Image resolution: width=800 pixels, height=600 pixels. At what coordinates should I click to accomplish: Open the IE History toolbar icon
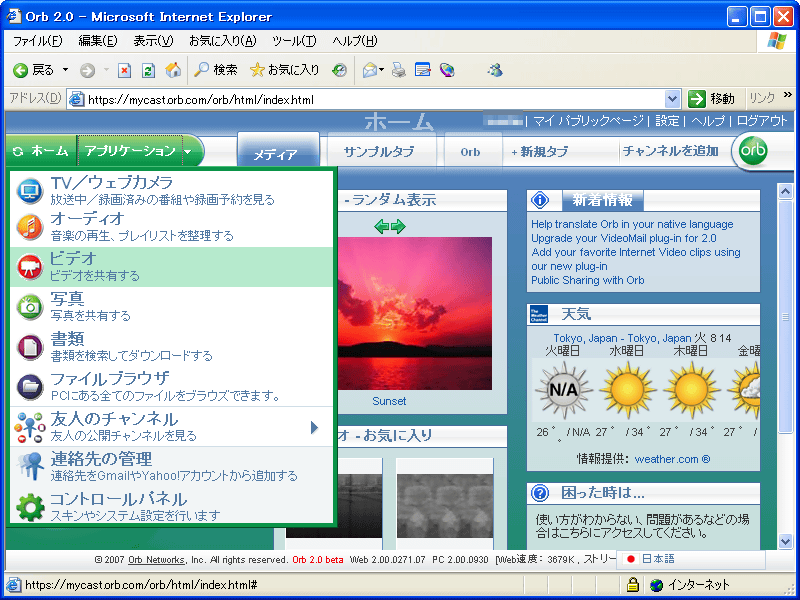tap(339, 70)
